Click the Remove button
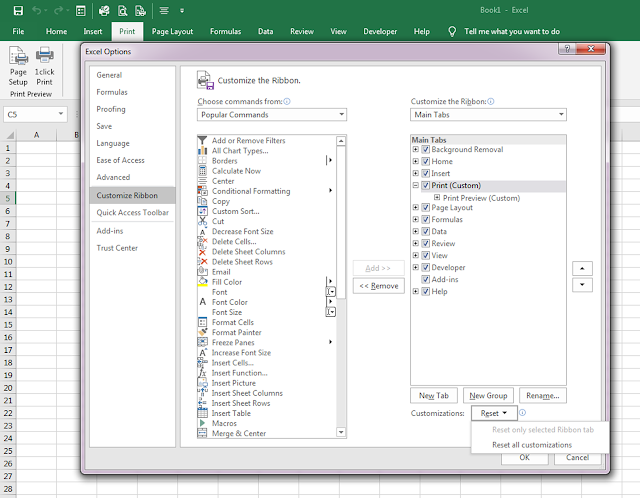This screenshot has width=640, height=498. [x=379, y=286]
